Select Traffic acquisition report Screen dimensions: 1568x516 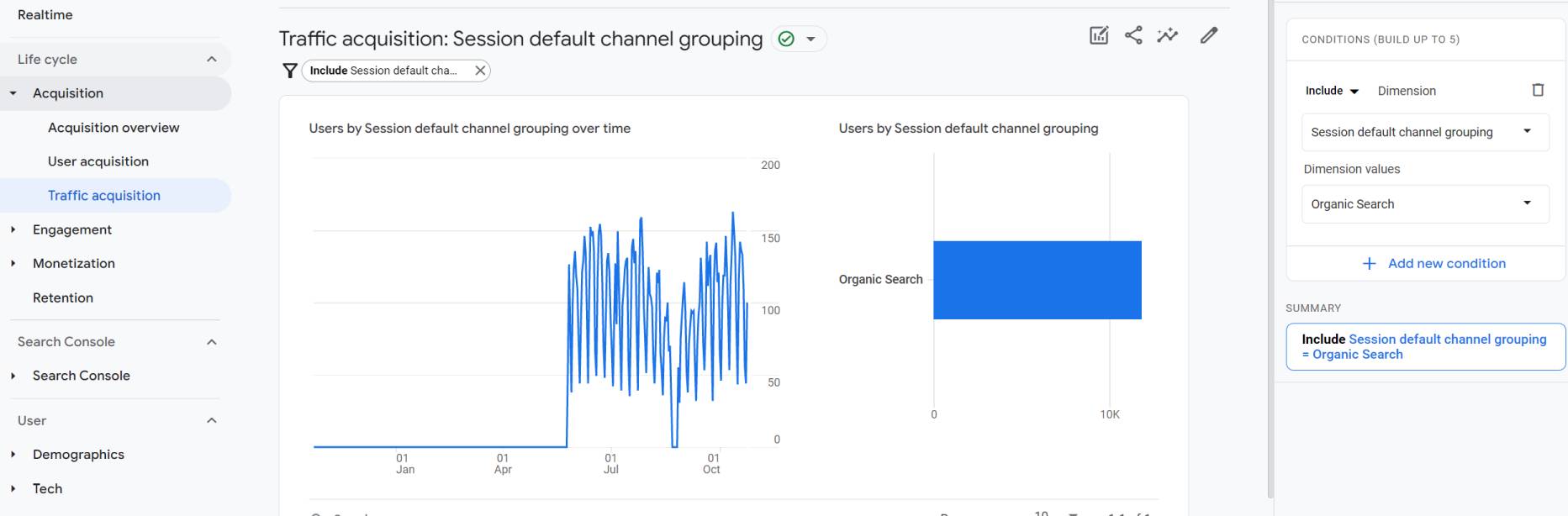point(104,196)
